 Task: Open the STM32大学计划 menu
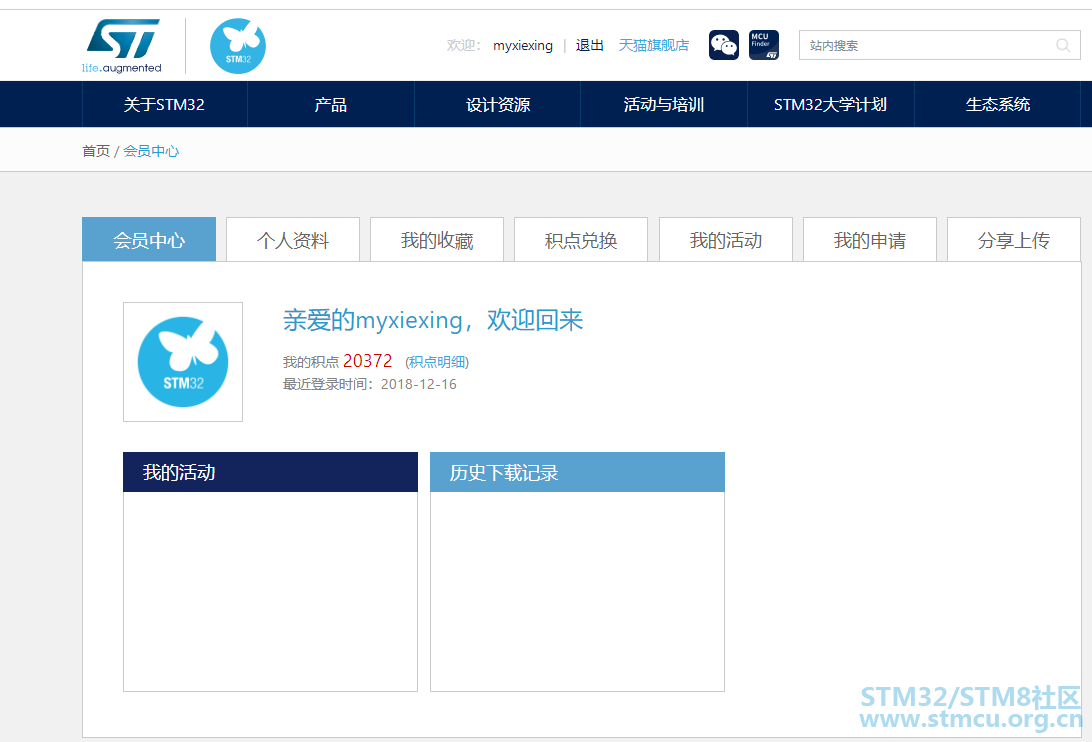click(x=830, y=105)
